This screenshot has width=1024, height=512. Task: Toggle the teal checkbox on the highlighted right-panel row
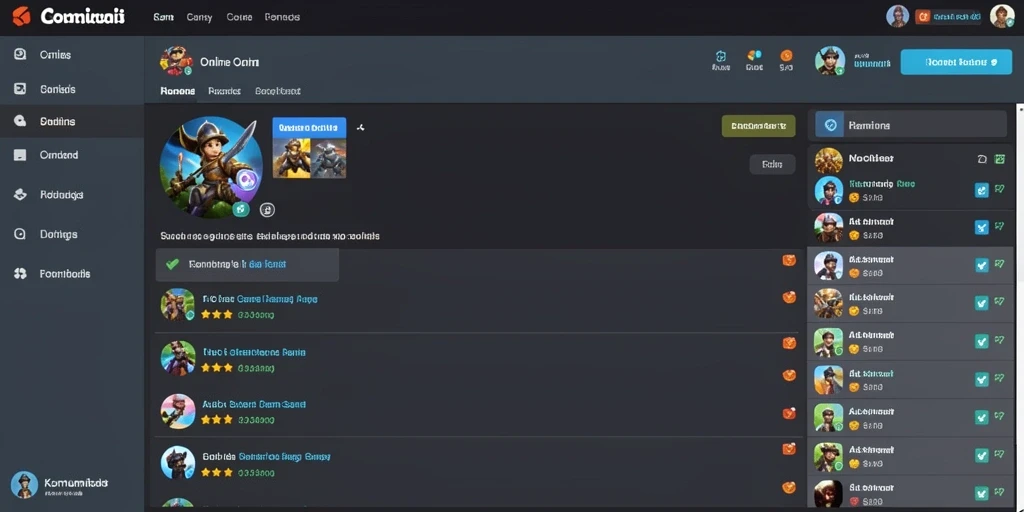pos(981,266)
